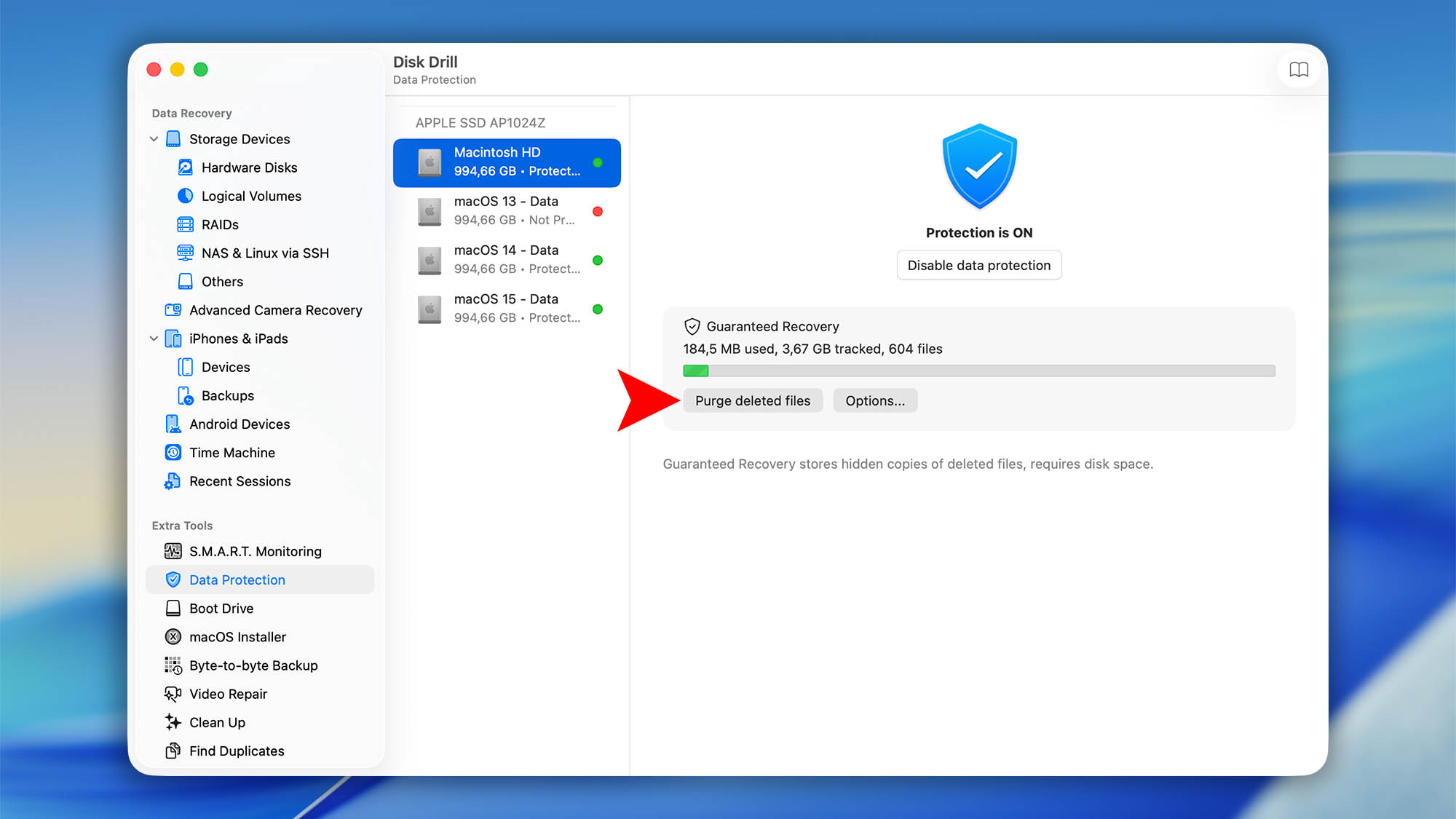Click Purge deleted files button
The width and height of the screenshot is (1456, 819).
753,400
